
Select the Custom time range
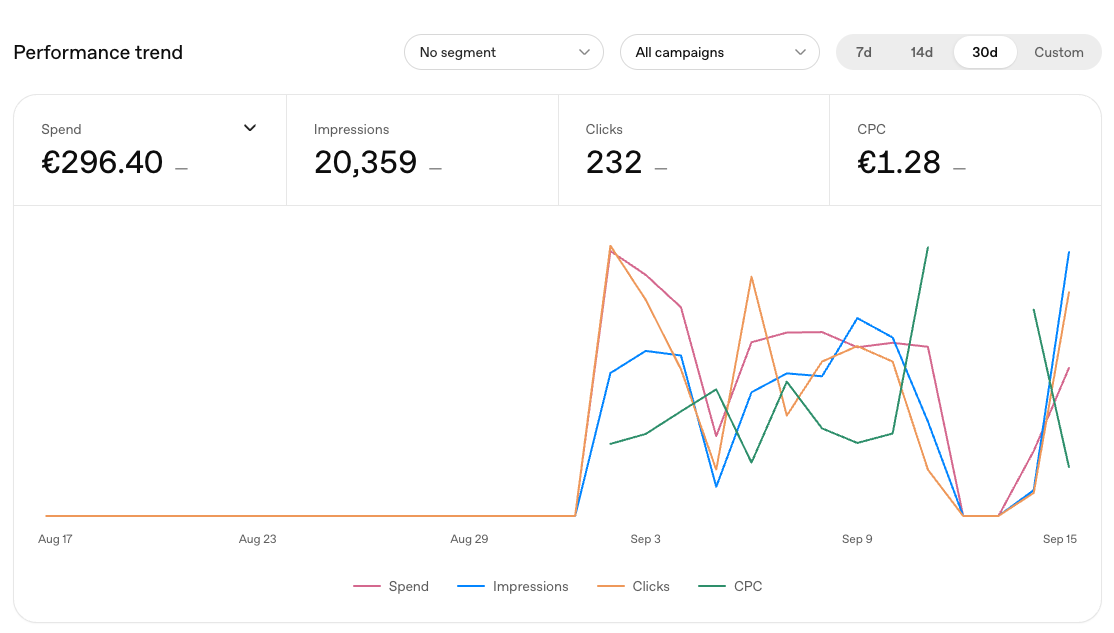[1059, 52]
